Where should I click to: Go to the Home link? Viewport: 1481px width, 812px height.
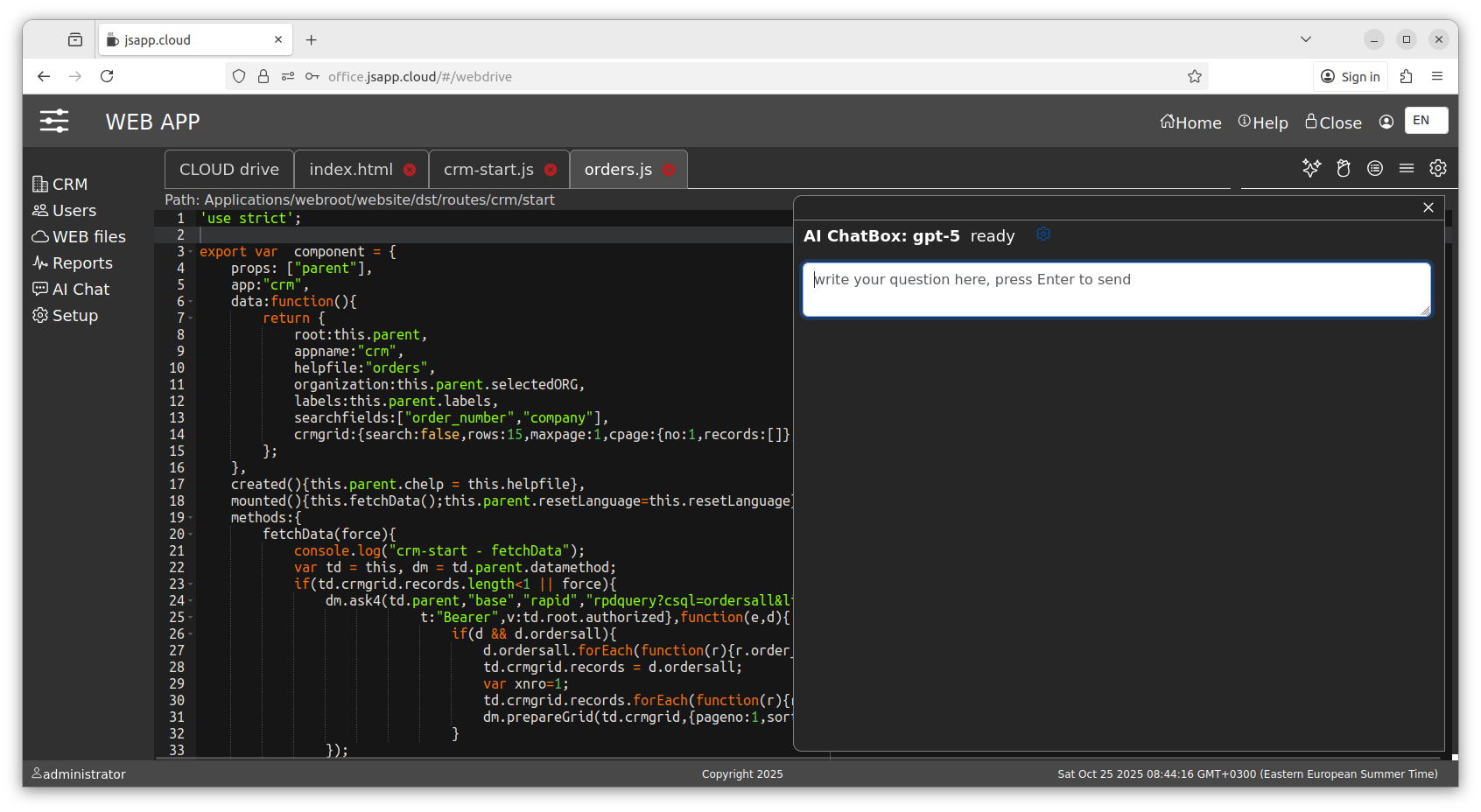click(x=1190, y=122)
